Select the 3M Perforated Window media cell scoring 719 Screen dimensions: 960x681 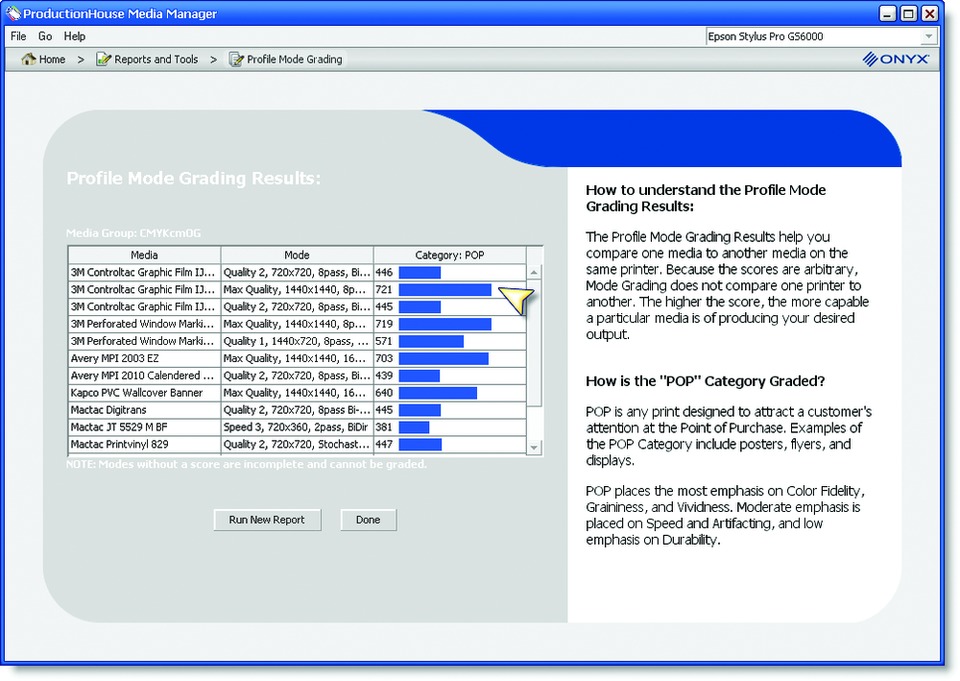coord(144,323)
